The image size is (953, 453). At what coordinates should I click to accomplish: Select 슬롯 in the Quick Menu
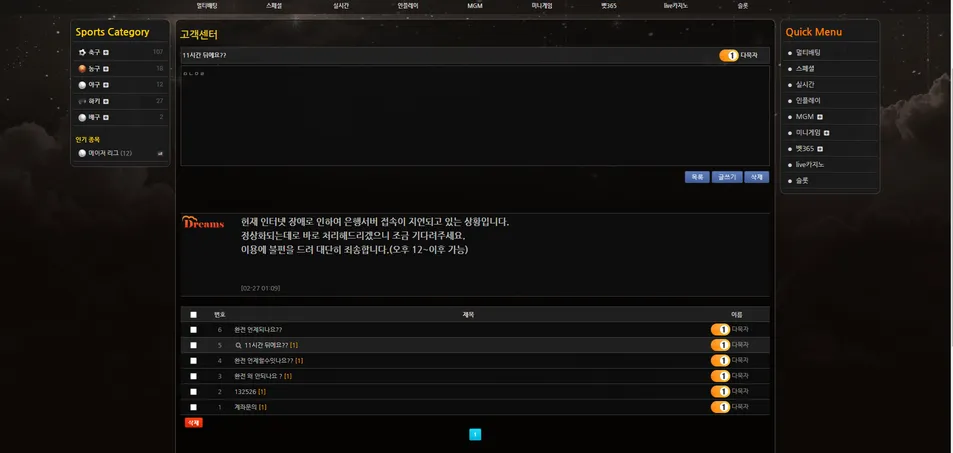pos(802,181)
